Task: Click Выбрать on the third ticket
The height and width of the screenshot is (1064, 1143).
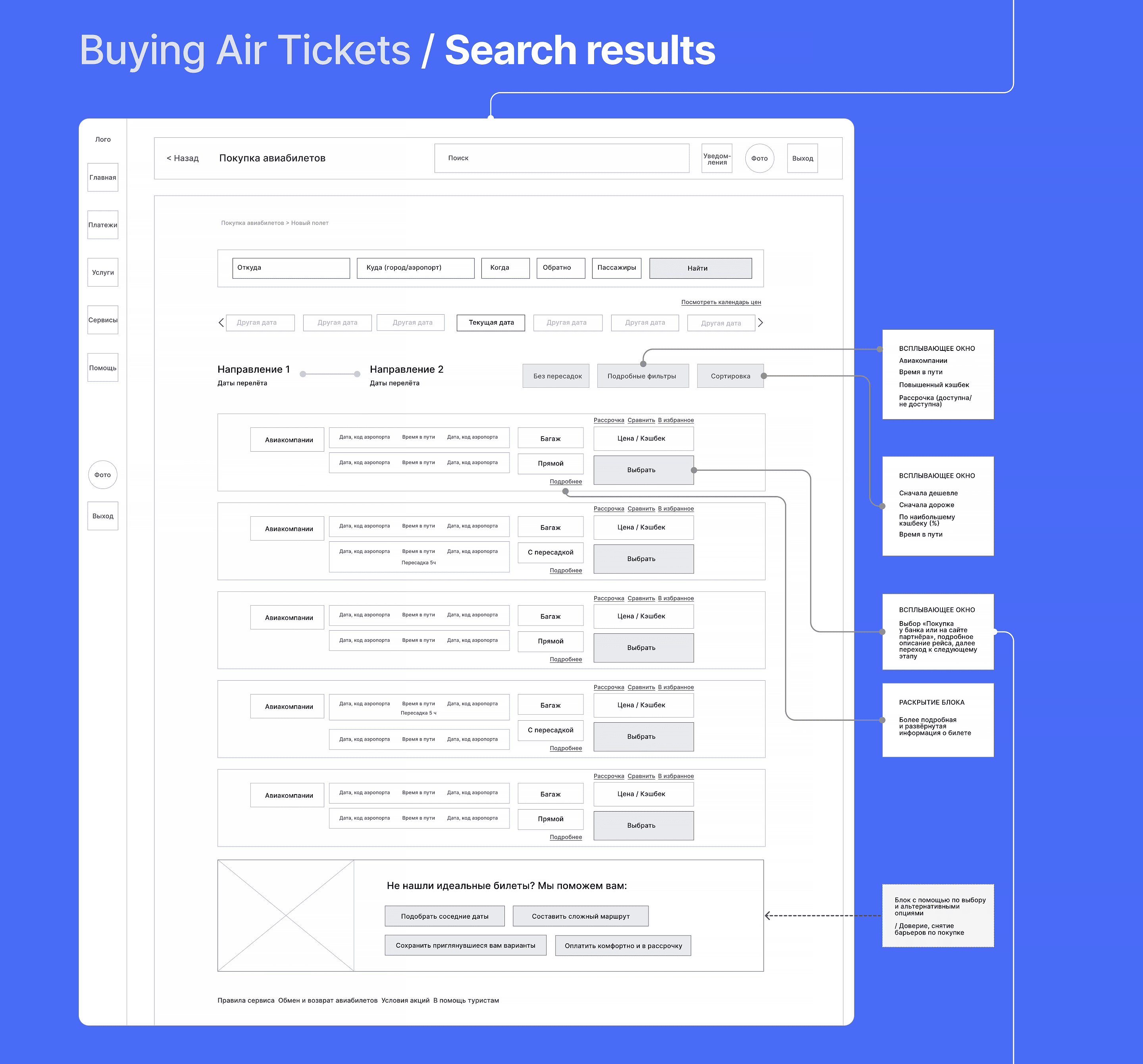Action: pos(643,648)
